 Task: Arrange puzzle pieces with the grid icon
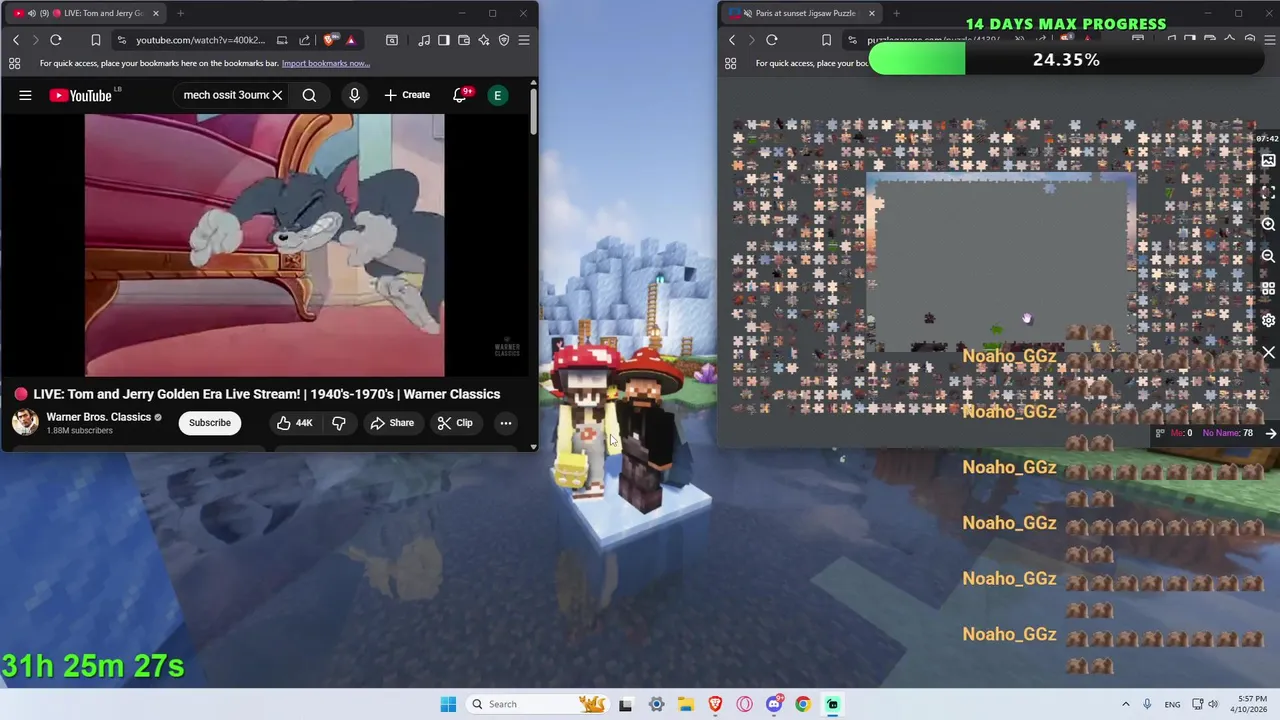(x=1268, y=288)
